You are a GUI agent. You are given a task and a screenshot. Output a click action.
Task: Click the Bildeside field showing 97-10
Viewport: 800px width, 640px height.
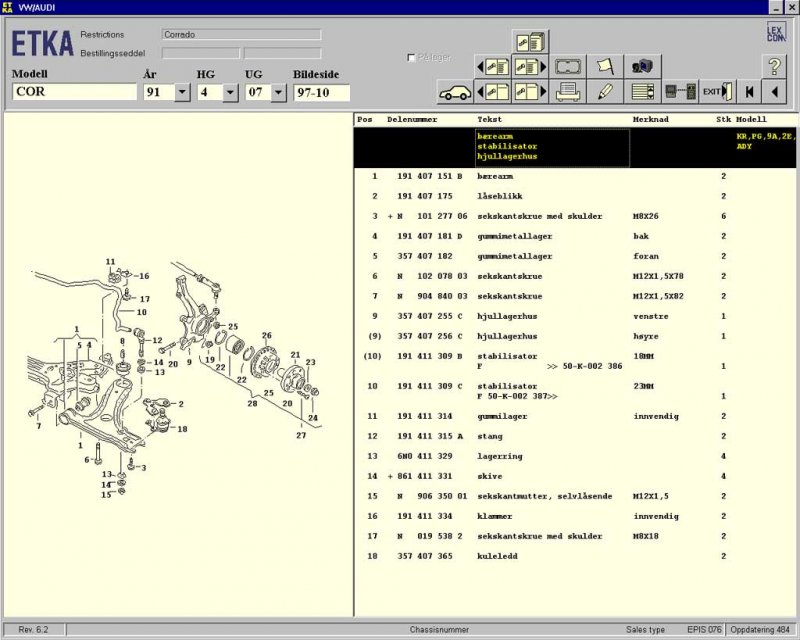click(321, 93)
